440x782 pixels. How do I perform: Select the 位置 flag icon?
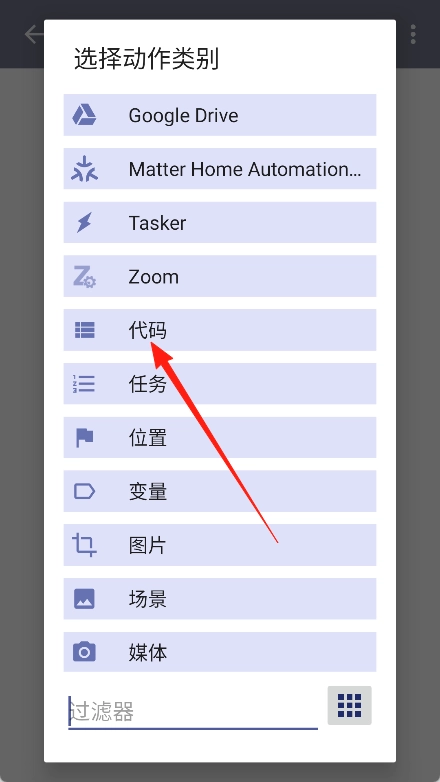[84, 438]
